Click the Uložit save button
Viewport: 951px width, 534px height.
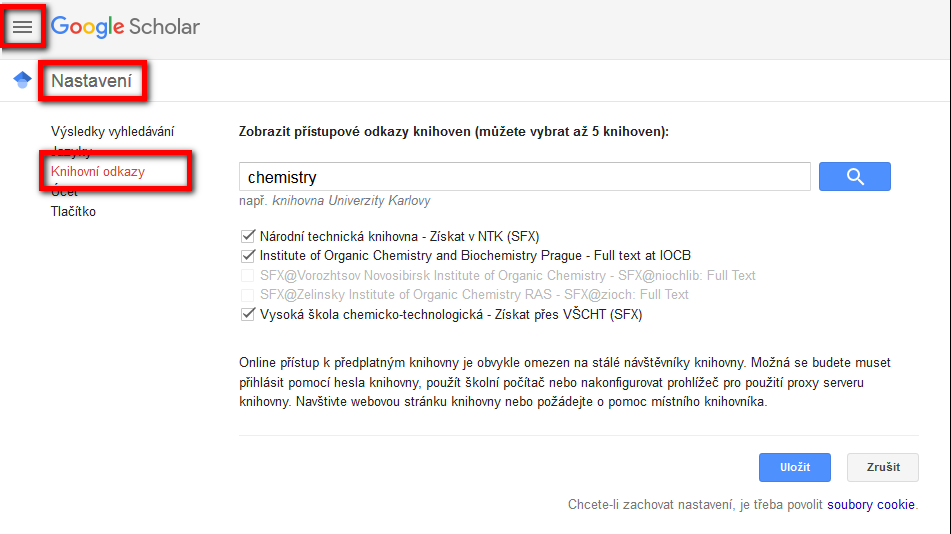pyautogui.click(x=795, y=467)
